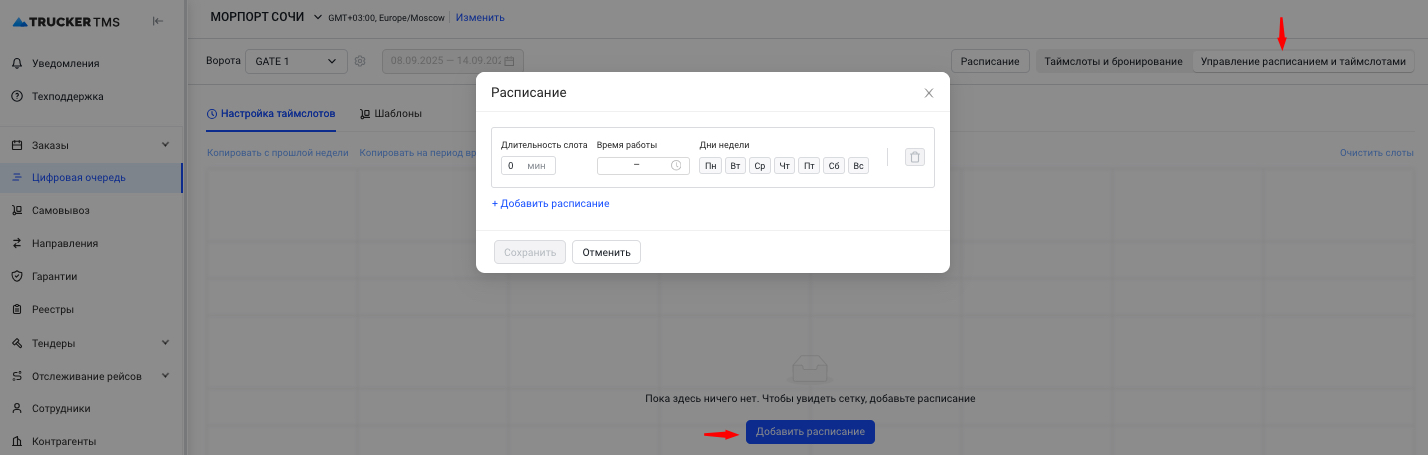Screen dimensions: 1428x455
Task: Open calendar icon in date range field
Action: pos(509,61)
